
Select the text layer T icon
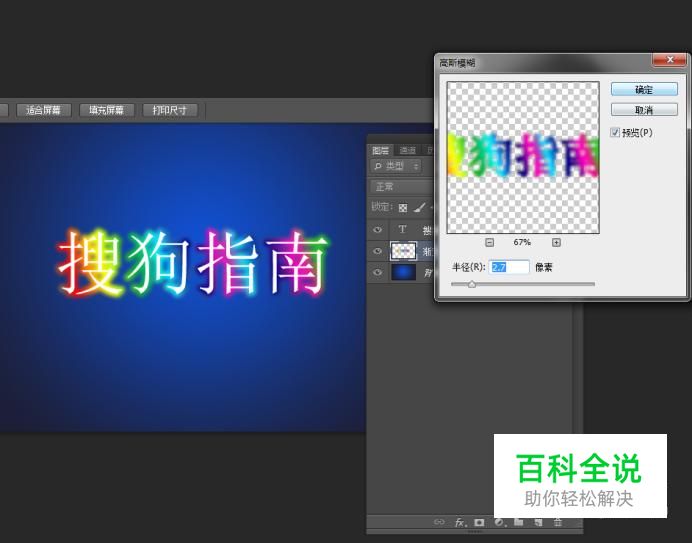tap(402, 229)
